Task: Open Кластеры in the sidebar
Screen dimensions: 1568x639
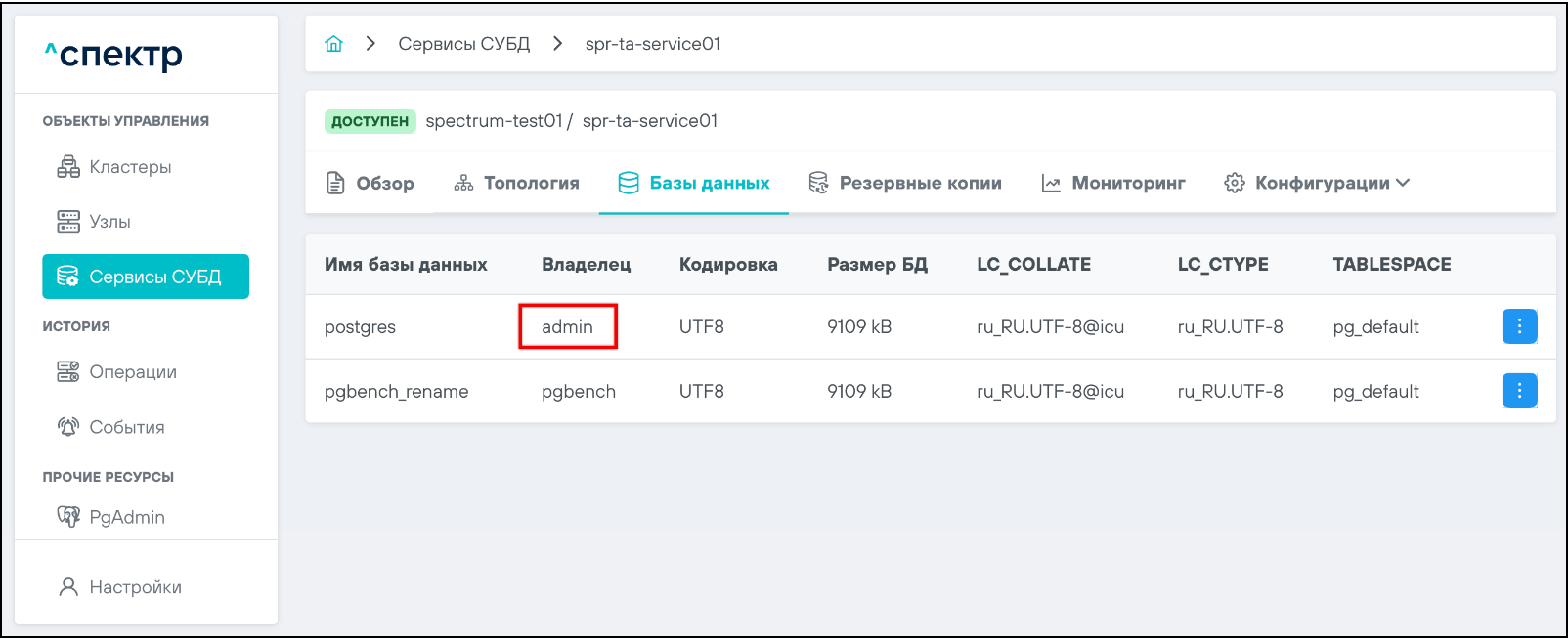Action: pyautogui.click(x=129, y=167)
